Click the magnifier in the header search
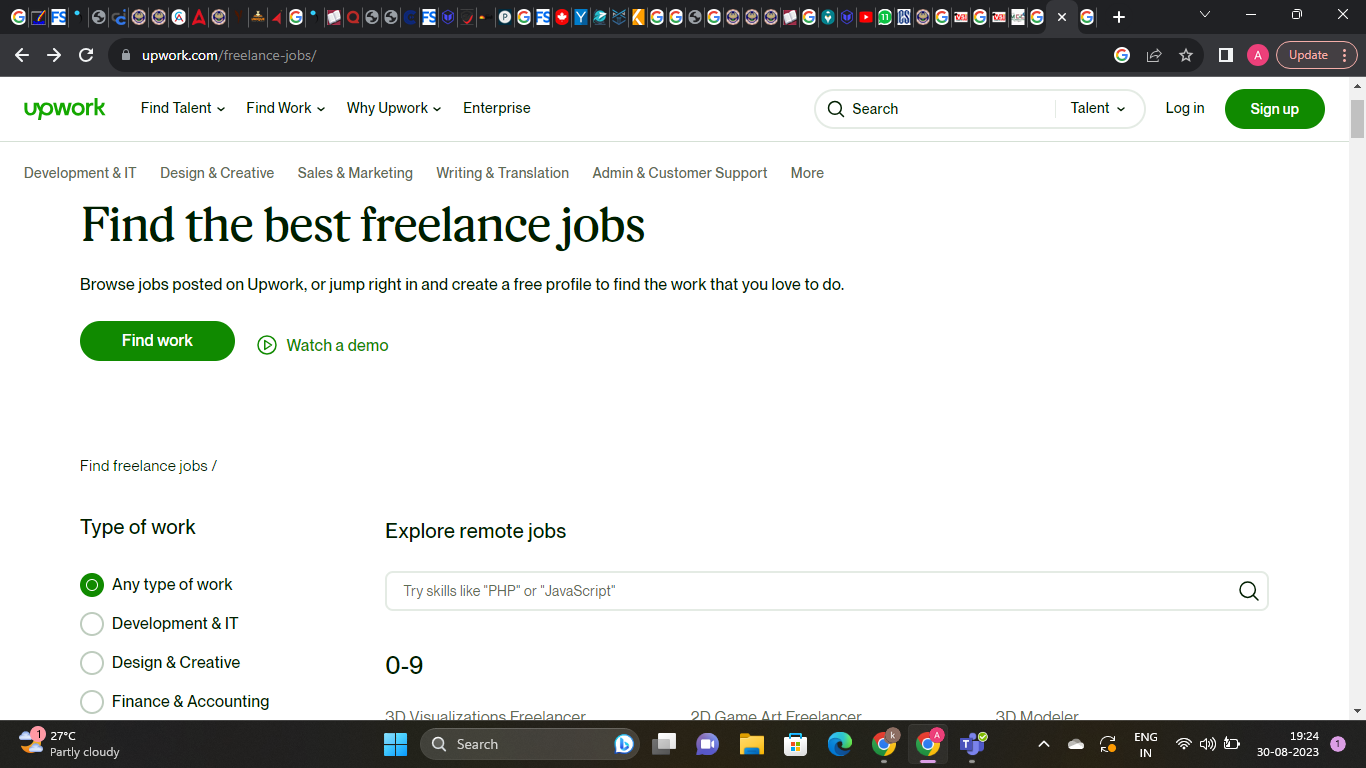This screenshot has width=1366, height=768. pyautogui.click(x=836, y=109)
